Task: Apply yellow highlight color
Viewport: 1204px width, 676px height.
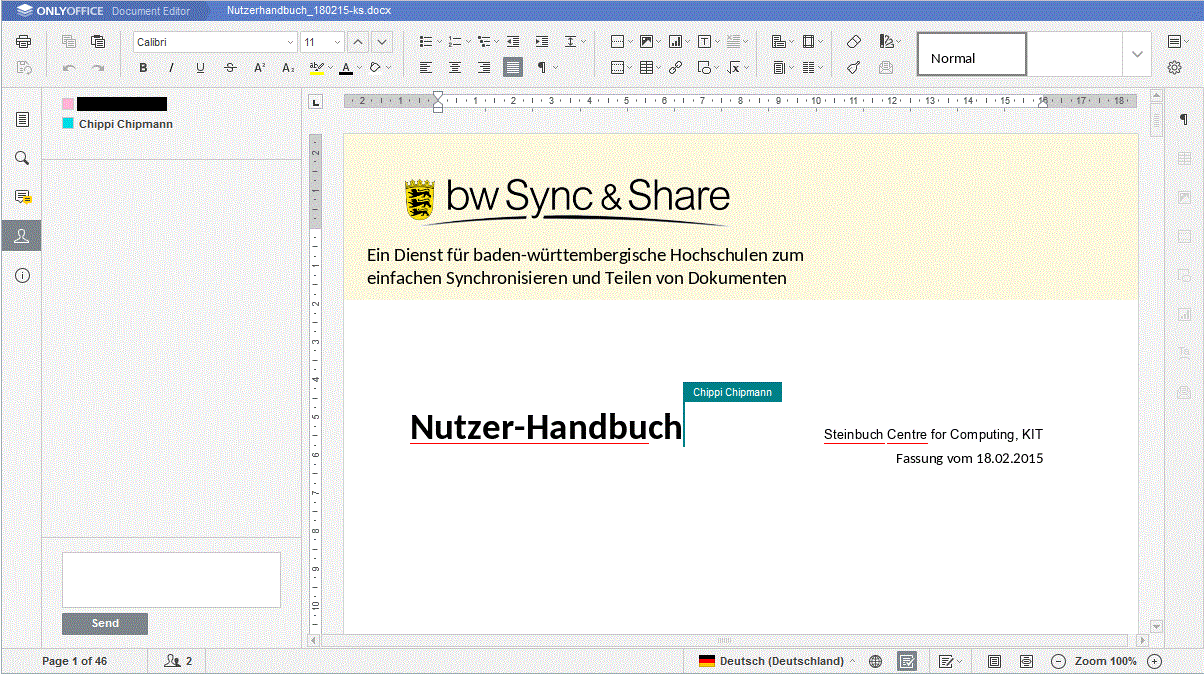Action: [x=316, y=68]
